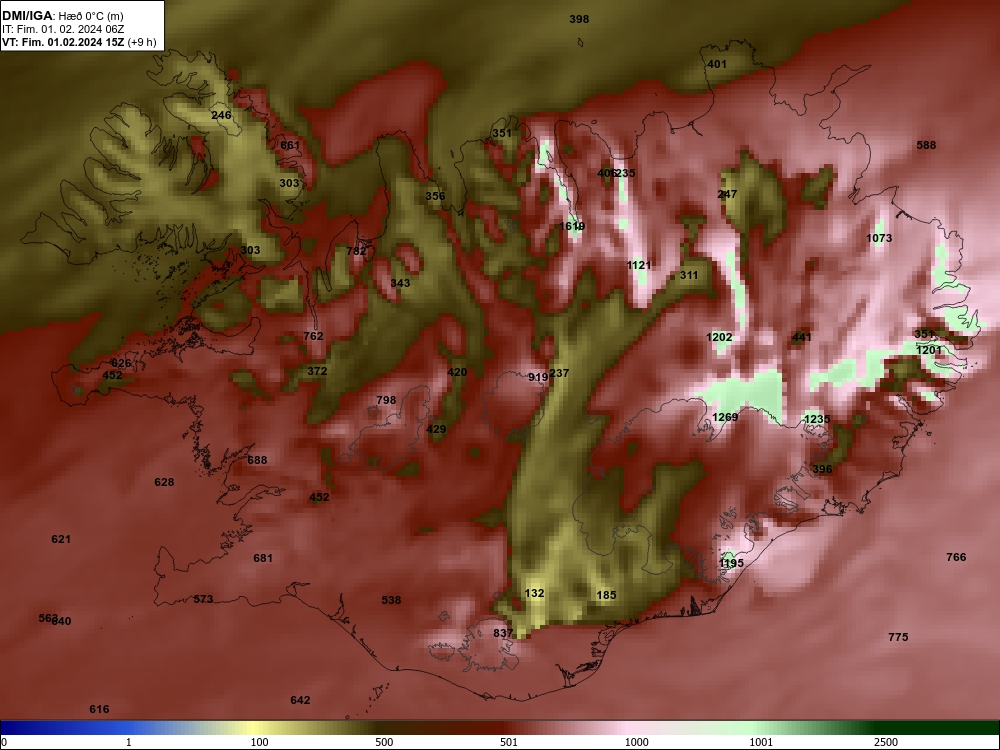Select the 246 value in the Westfjords
This screenshot has width=1000, height=750.
221,115
